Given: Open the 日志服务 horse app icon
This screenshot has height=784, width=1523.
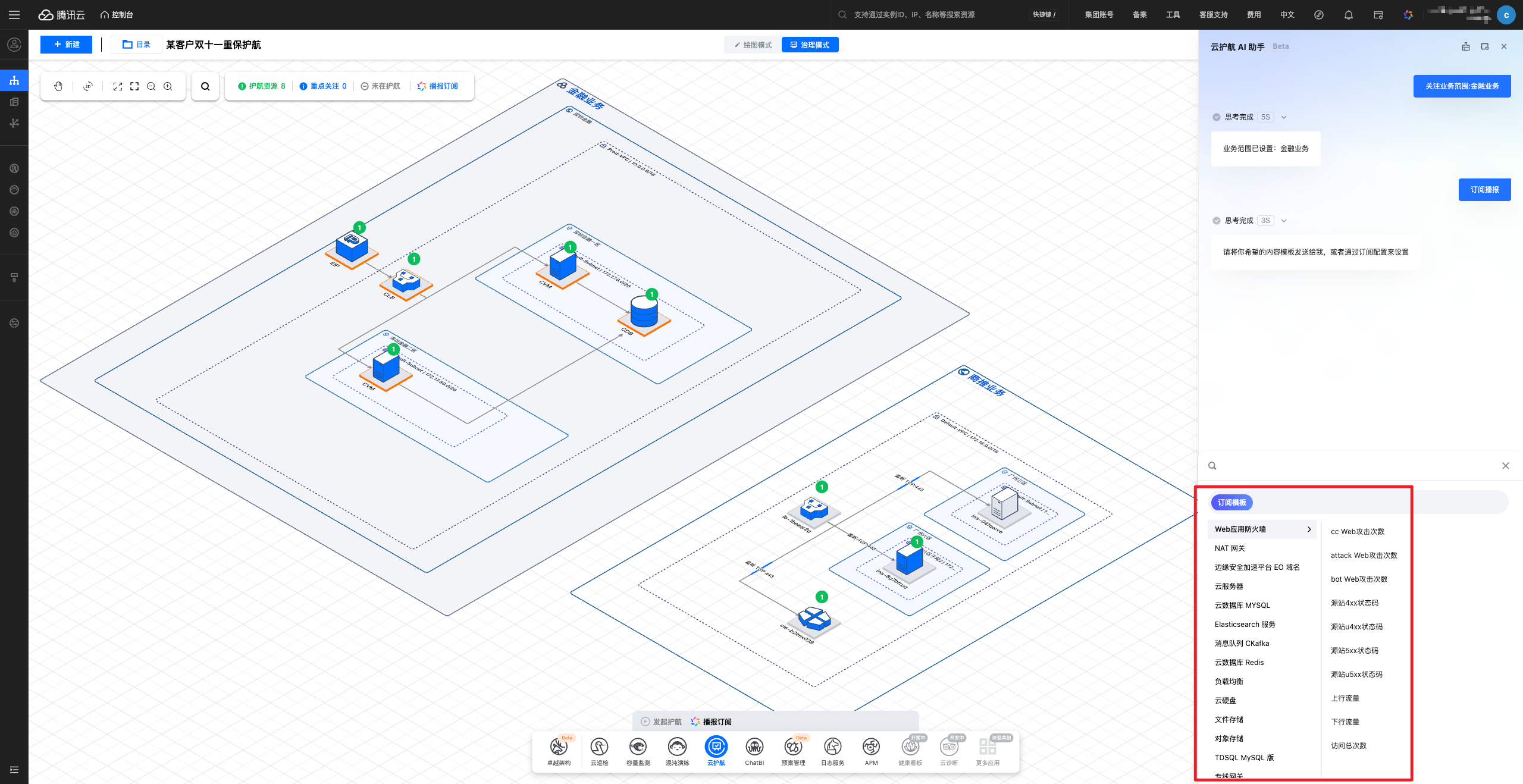Looking at the screenshot, I should (832, 747).
